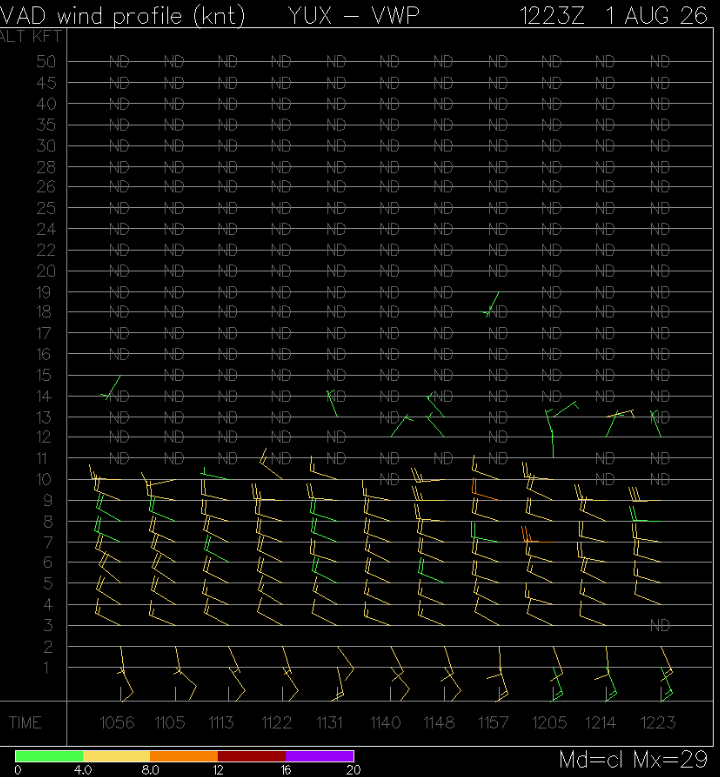Viewport: 720px width, 777px height.
Task: Click the 13 kft altitude label
Action: (44, 417)
